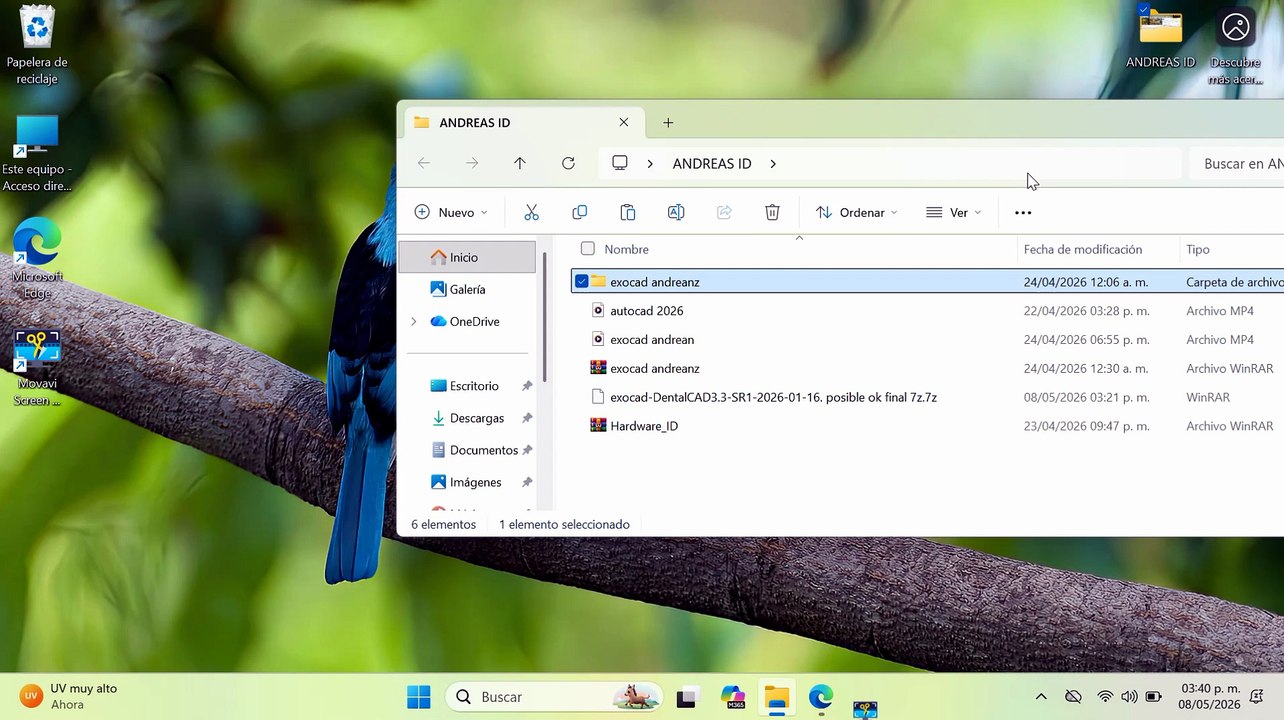1284x720 pixels.
Task: Click the Buscar en search field in Explorer
Action: pos(1236,163)
